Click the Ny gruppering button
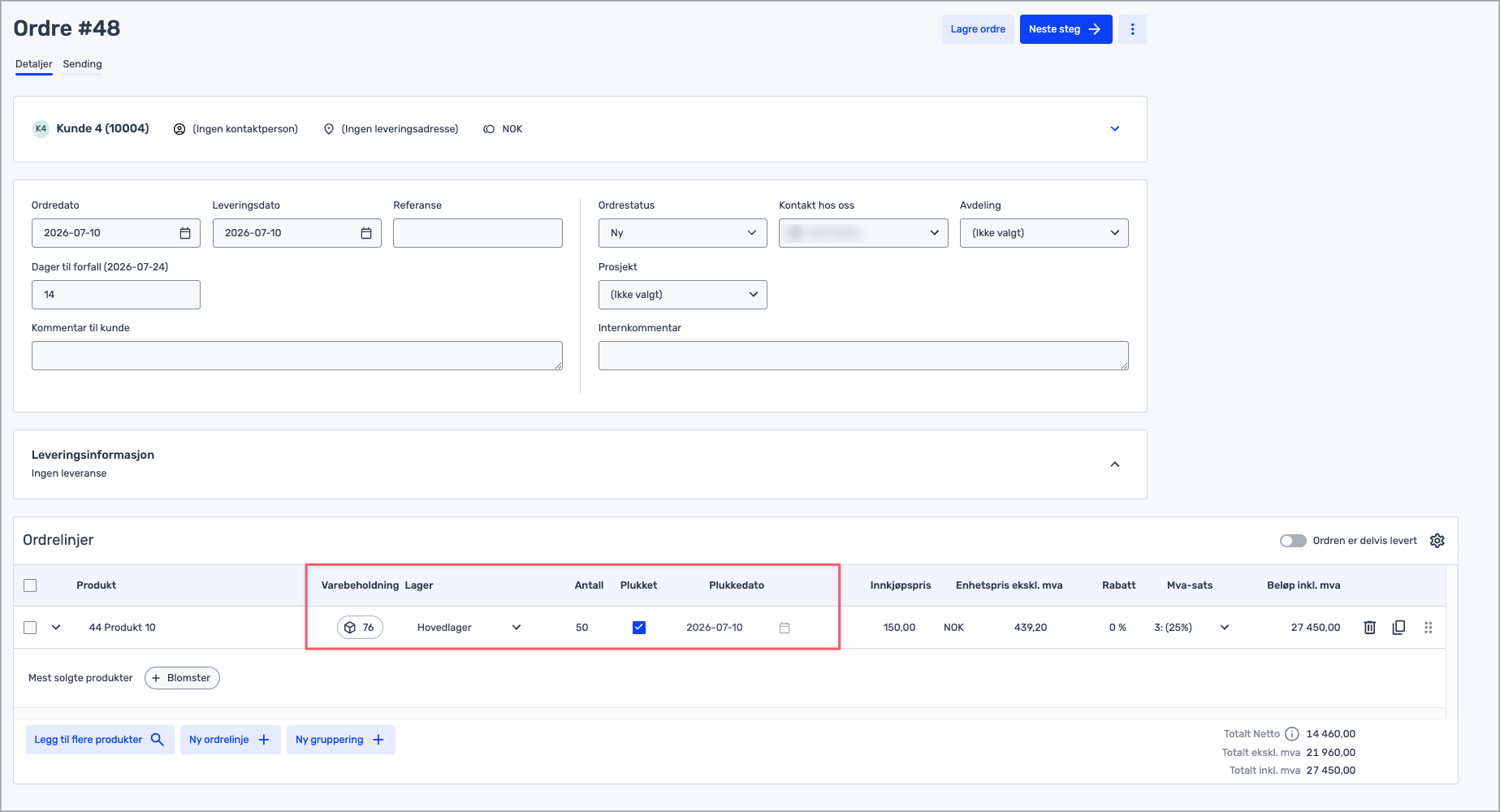Image resolution: width=1500 pixels, height=812 pixels. coord(340,740)
